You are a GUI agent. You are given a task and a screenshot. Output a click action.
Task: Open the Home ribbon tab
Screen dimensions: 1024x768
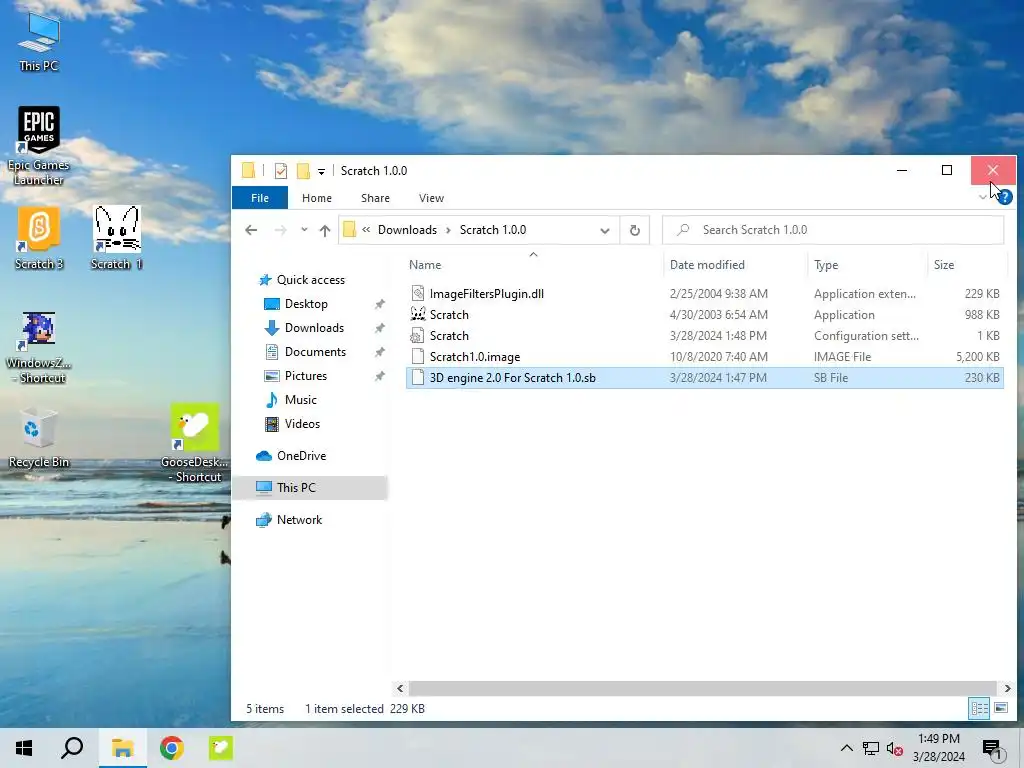click(x=317, y=198)
